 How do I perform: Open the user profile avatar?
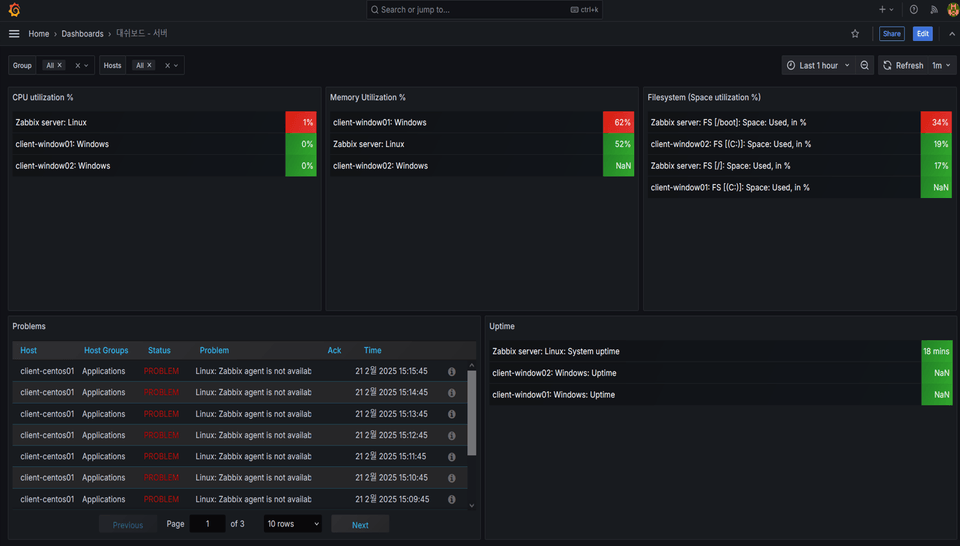[953, 9]
